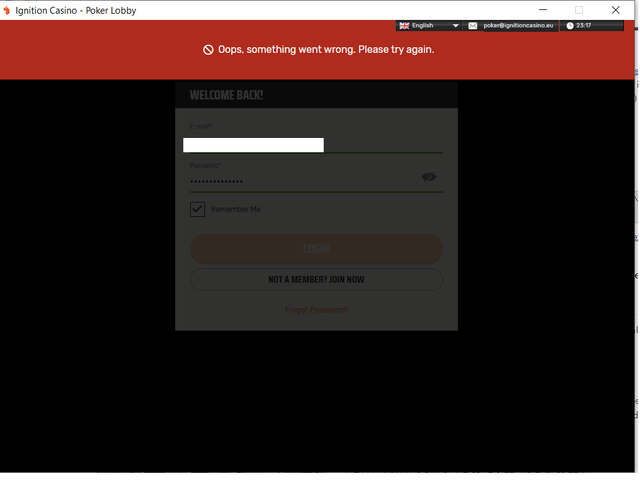Click the Remember Me label text
This screenshot has width=640, height=481.
point(236,209)
